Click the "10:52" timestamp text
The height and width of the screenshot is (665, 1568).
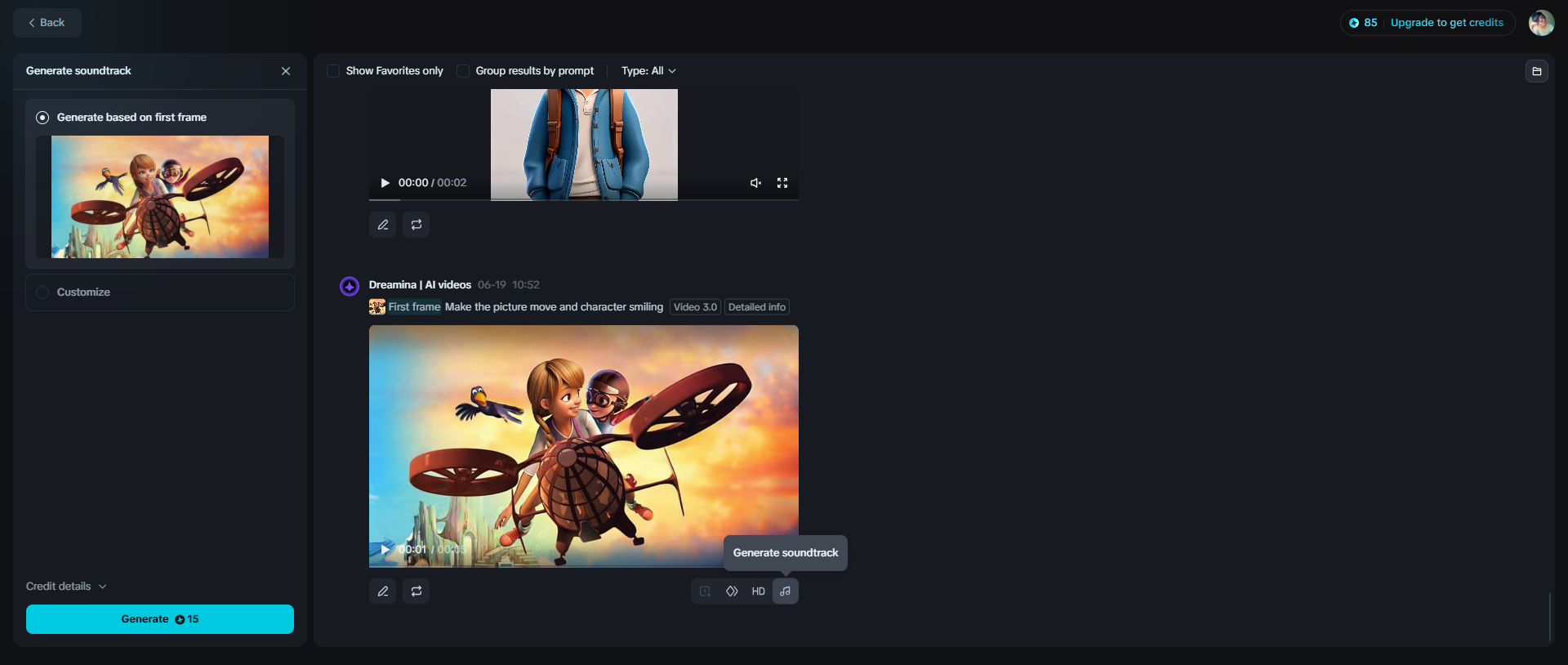point(526,285)
